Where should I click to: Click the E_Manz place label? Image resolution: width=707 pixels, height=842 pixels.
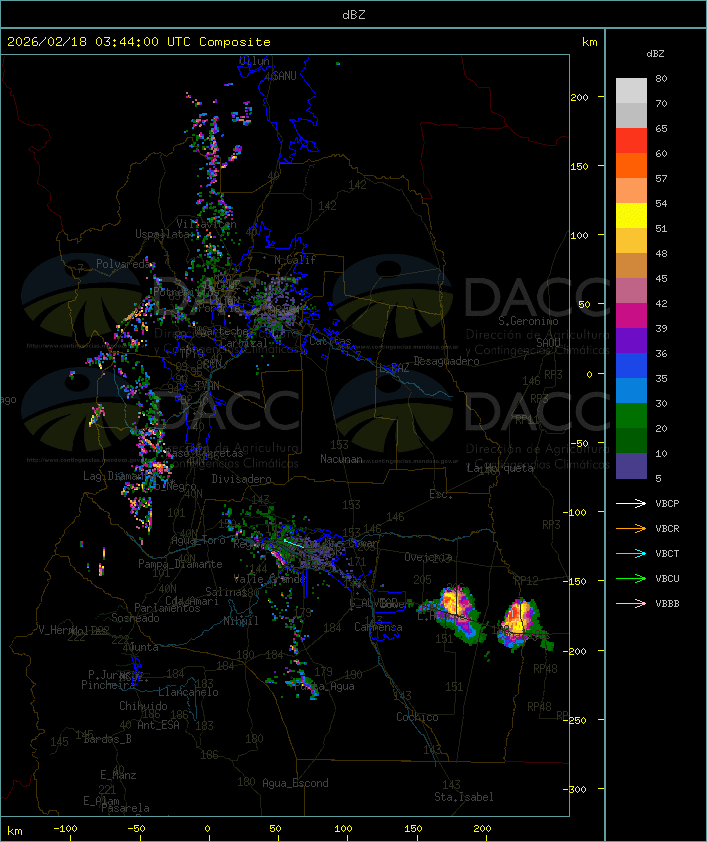tap(118, 775)
